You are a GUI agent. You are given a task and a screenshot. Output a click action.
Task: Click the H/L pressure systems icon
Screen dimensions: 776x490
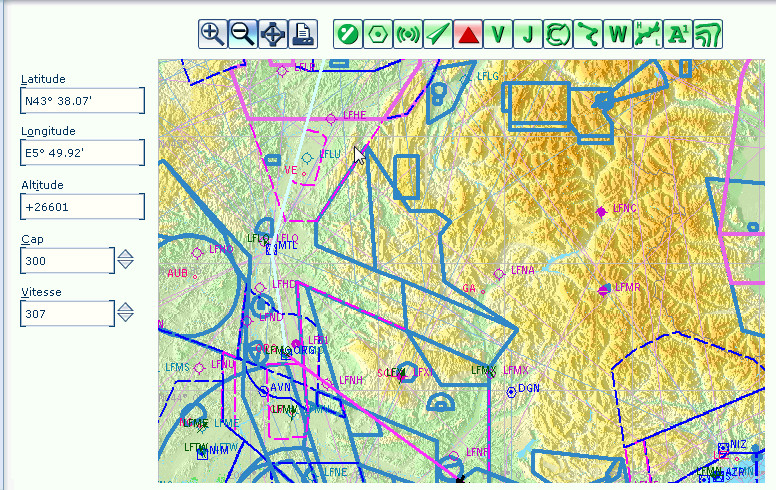[648, 34]
